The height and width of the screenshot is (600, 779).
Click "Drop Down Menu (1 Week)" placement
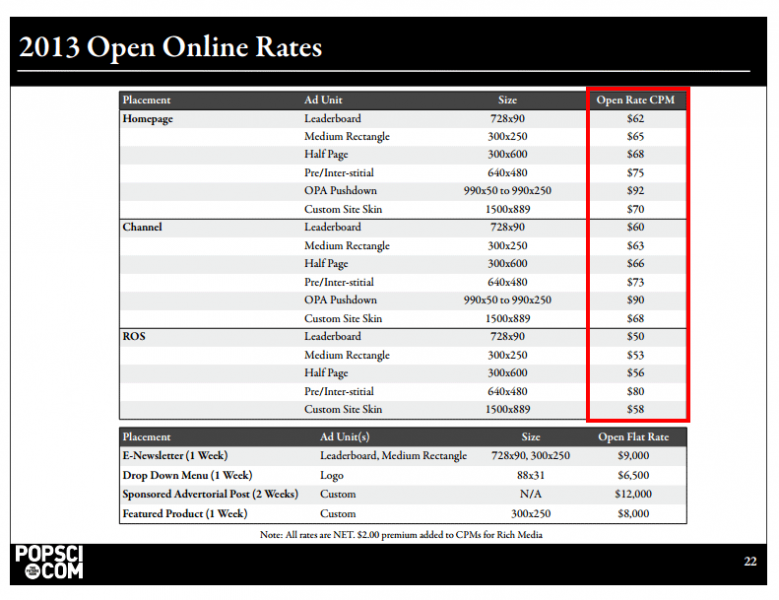point(187,475)
